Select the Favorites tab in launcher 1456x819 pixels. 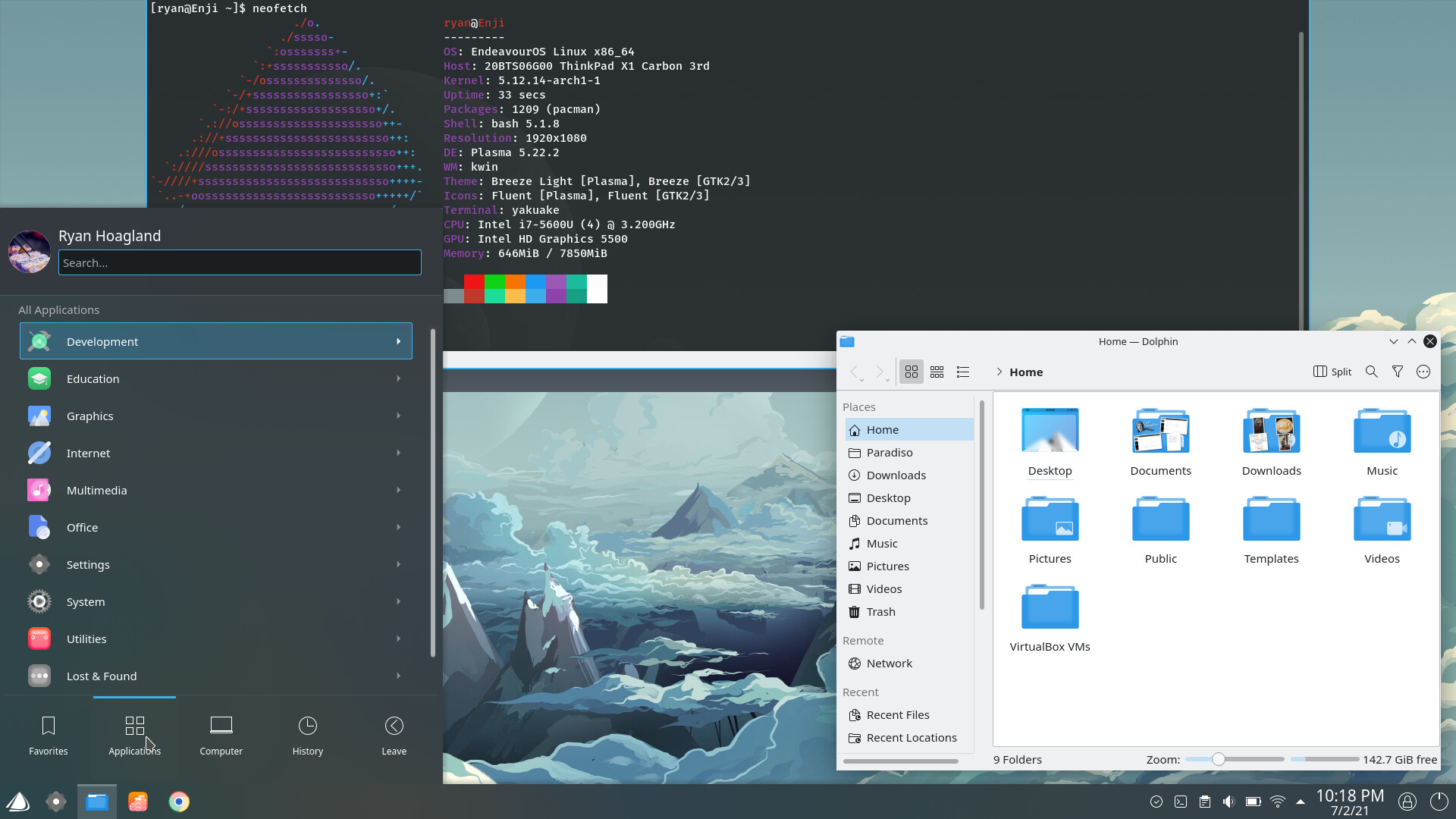point(48,734)
